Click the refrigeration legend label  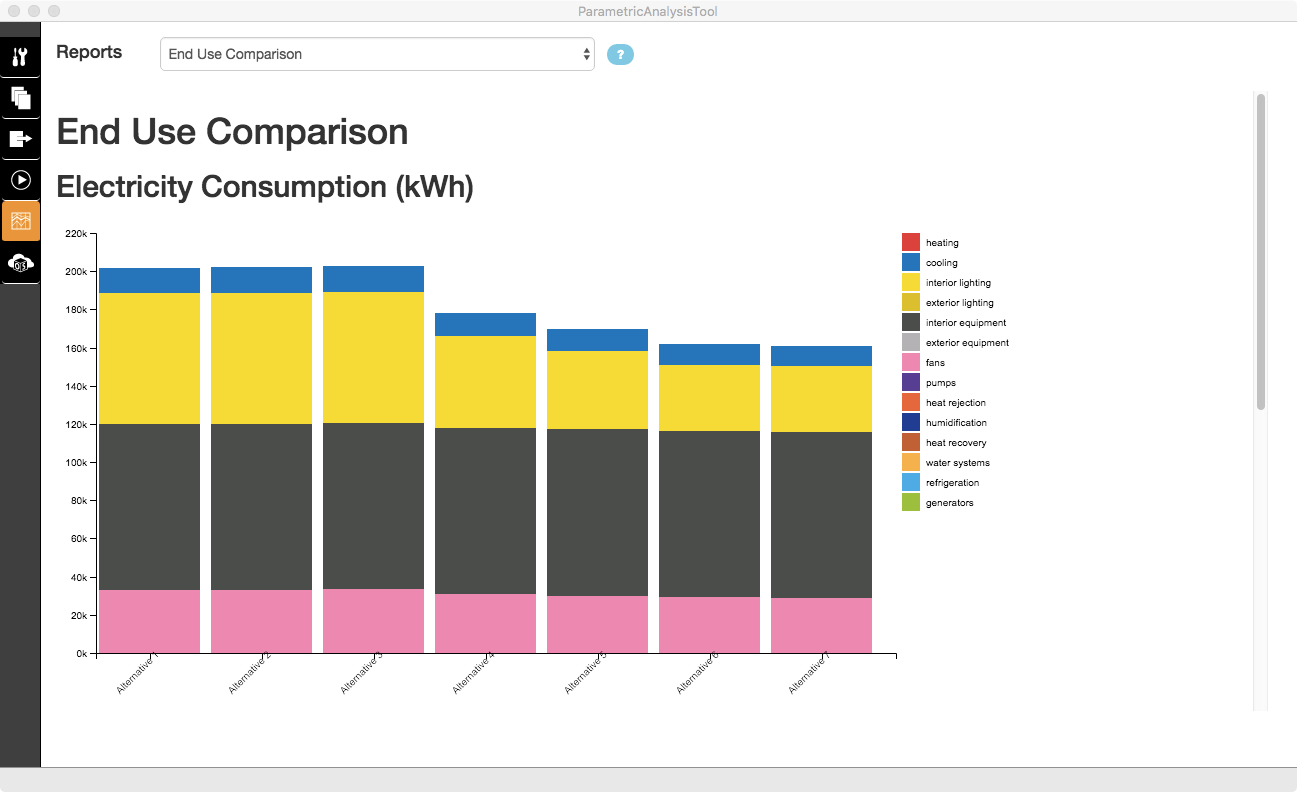click(x=952, y=483)
